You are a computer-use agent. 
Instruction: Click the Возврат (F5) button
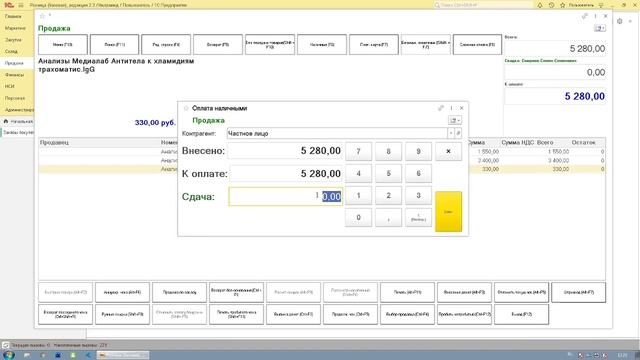click(x=218, y=44)
